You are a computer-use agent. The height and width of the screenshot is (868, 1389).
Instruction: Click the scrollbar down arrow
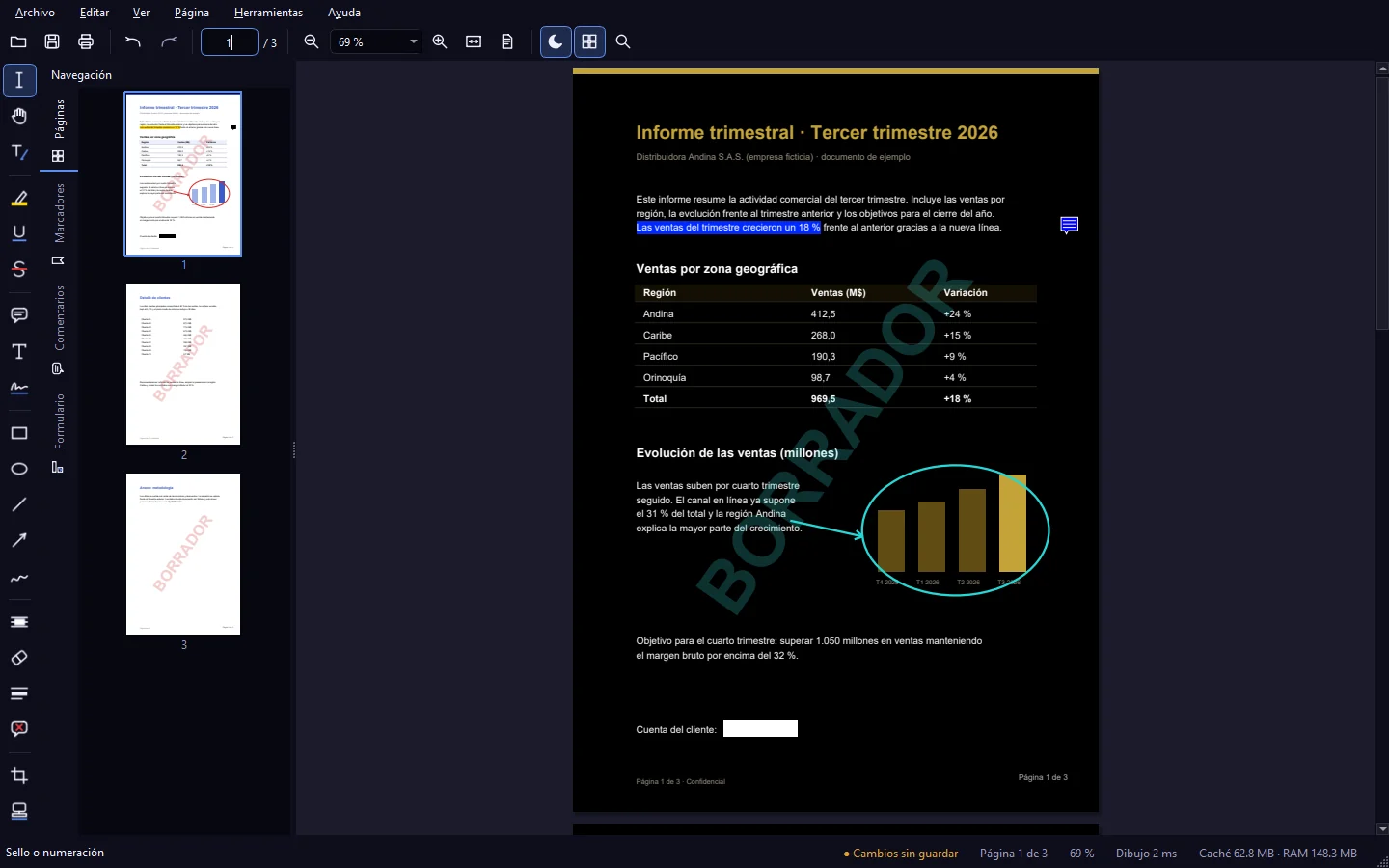[1381, 828]
